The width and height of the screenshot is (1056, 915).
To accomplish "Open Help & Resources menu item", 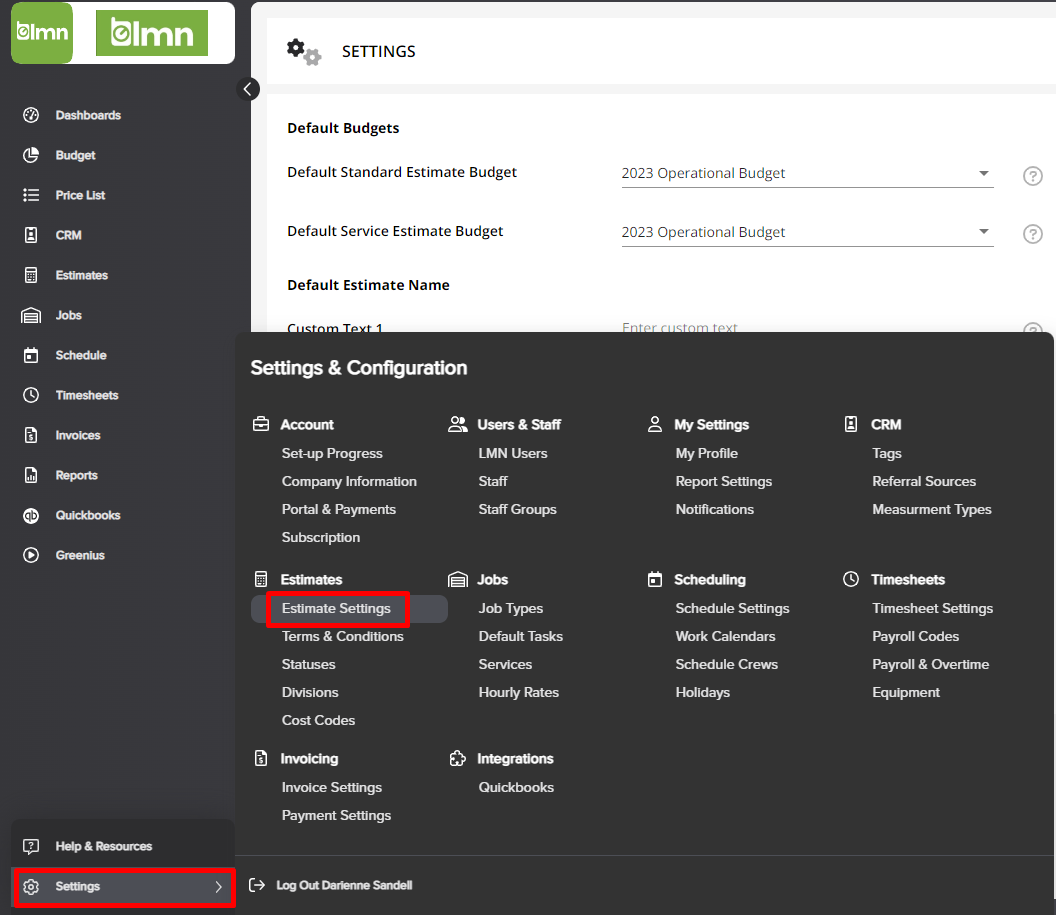I will click(x=104, y=846).
